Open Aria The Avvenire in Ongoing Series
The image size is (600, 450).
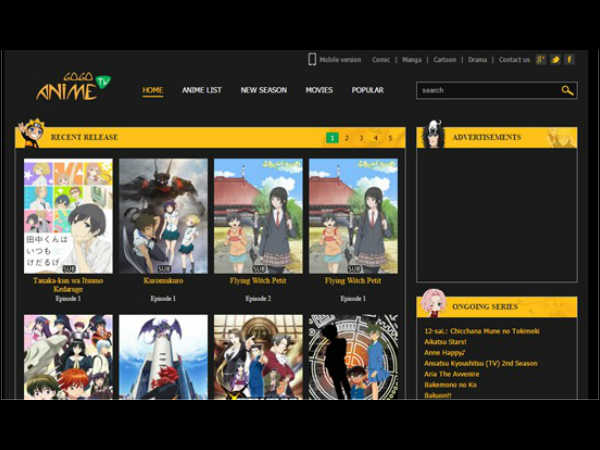(x=452, y=374)
